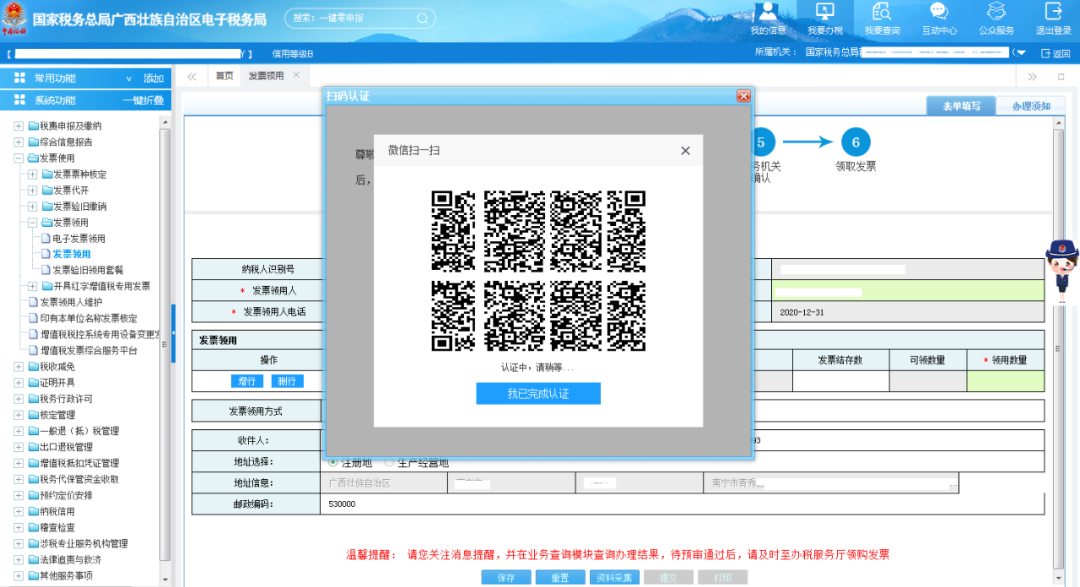Open the 纳税信用 folder in the tree

coord(57,511)
